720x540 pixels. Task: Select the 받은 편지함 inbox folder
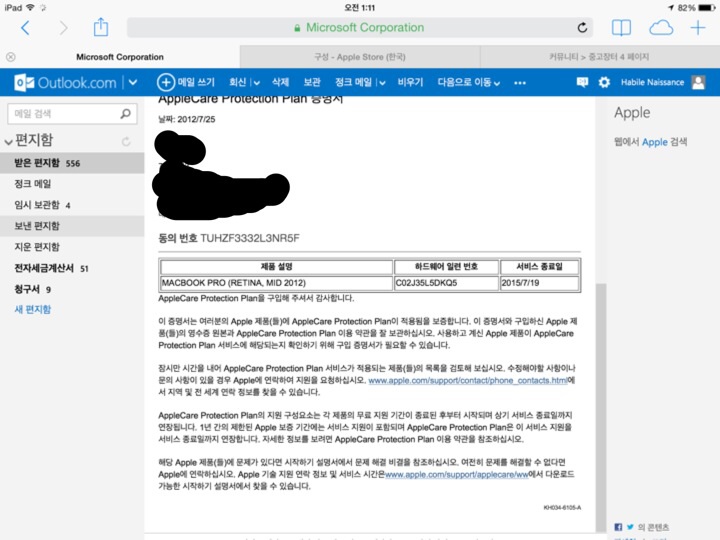(x=37, y=162)
